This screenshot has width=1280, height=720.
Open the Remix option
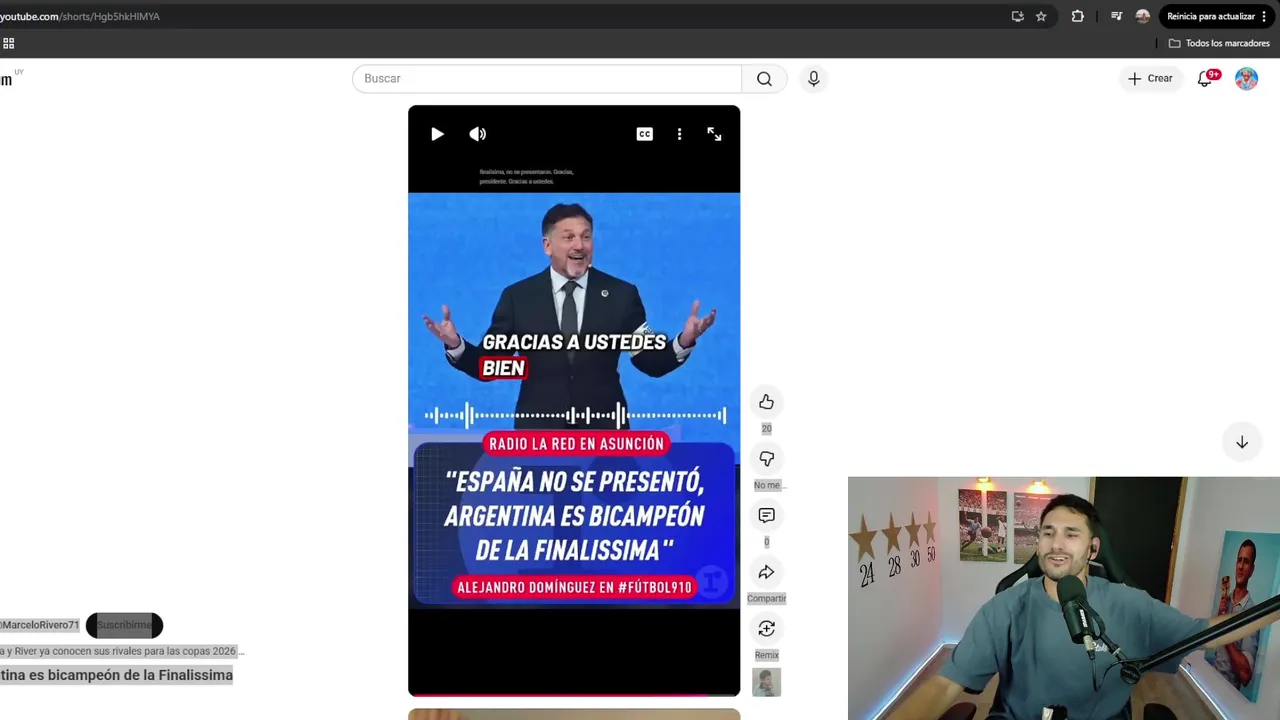[766, 628]
